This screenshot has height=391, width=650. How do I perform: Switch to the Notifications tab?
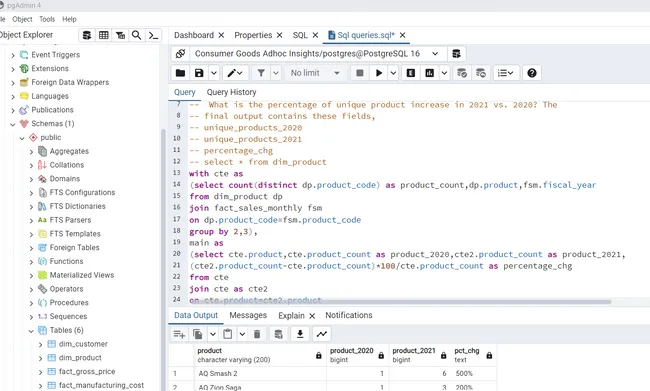[349, 315]
